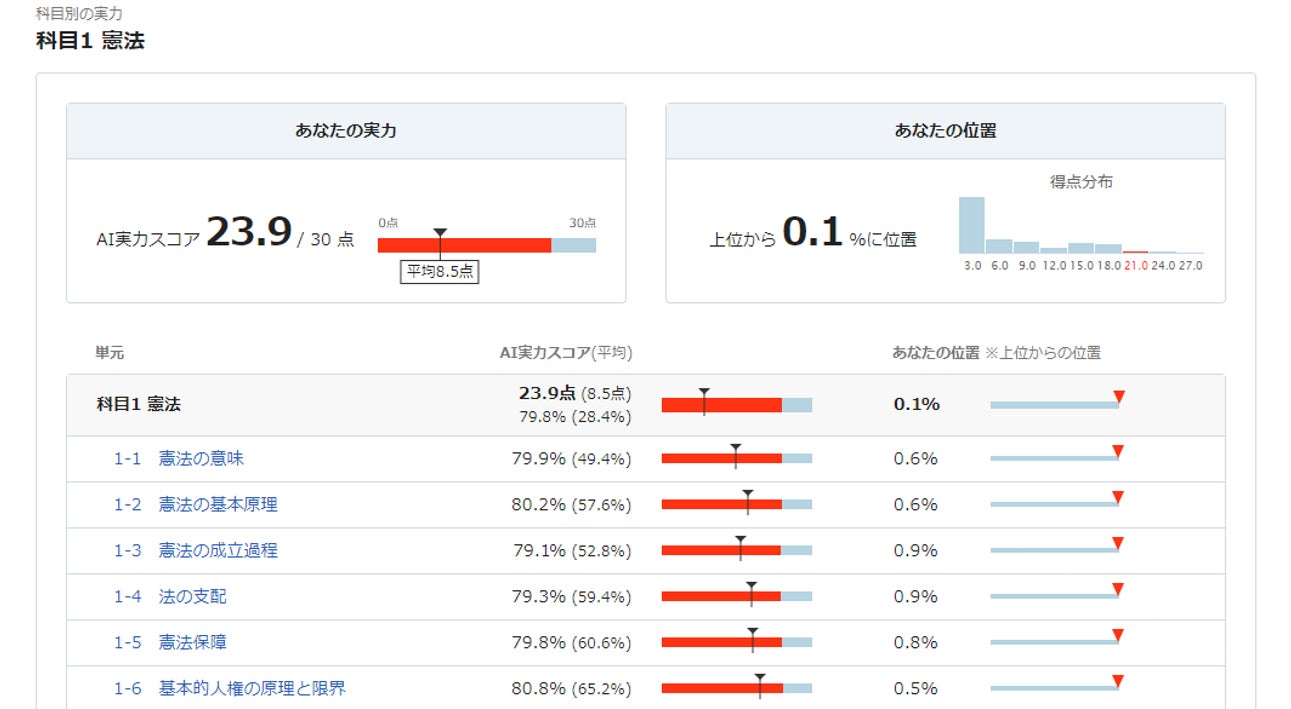The height and width of the screenshot is (709, 1291).
Task: Click the tallest histogram bar at 3.0
Action: click(x=971, y=225)
